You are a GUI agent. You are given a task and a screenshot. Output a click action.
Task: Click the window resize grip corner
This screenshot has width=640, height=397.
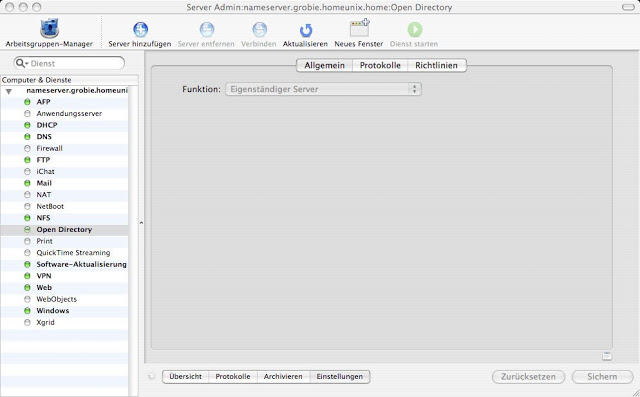pos(636,393)
